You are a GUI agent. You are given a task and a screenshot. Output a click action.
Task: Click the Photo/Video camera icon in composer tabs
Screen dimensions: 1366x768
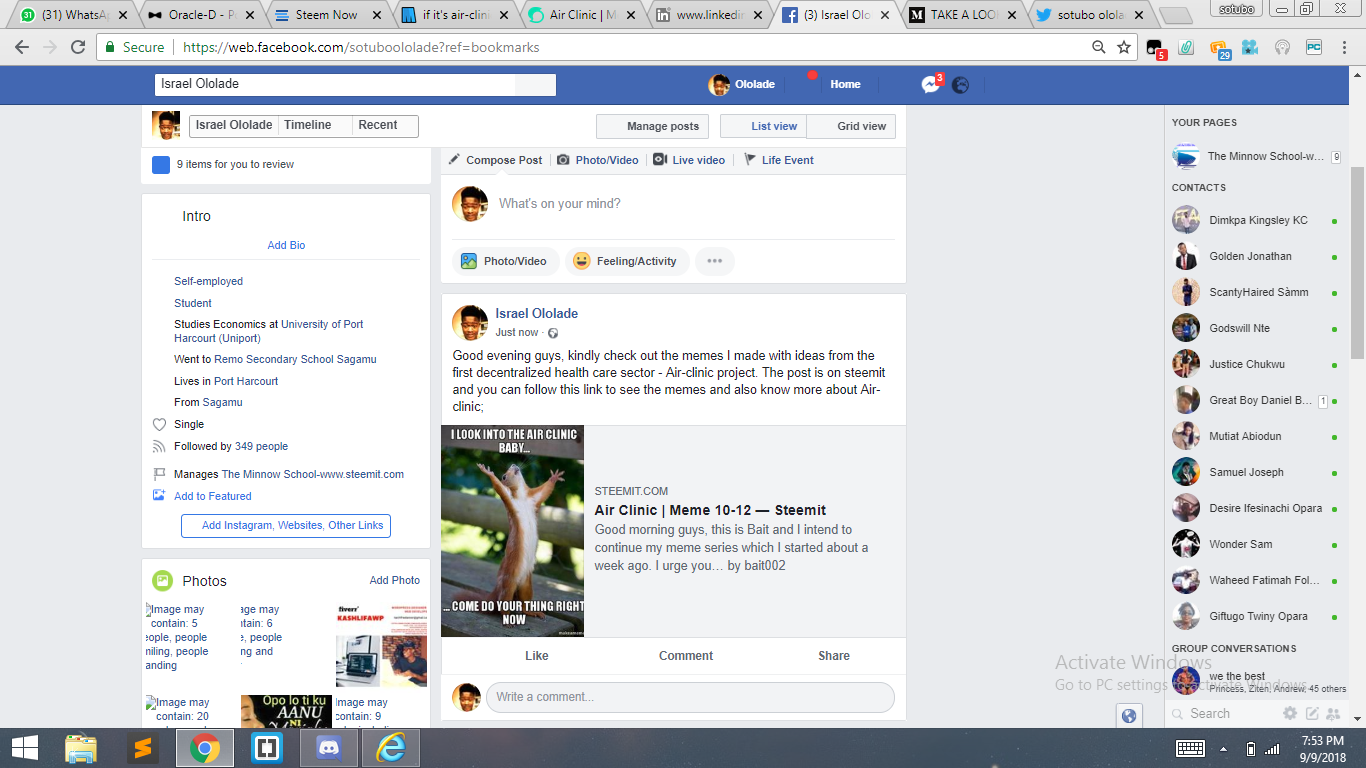pos(563,160)
